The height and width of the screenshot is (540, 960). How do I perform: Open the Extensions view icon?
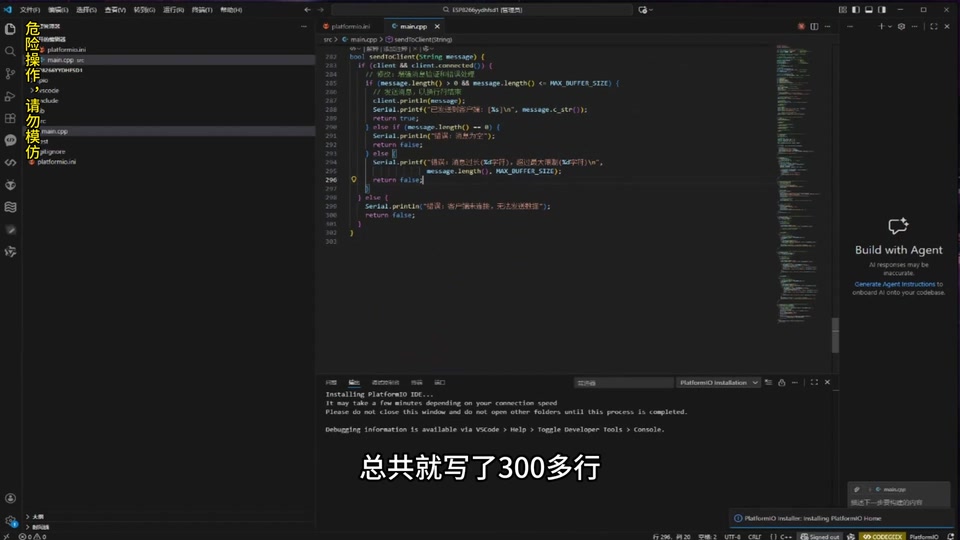point(10,118)
